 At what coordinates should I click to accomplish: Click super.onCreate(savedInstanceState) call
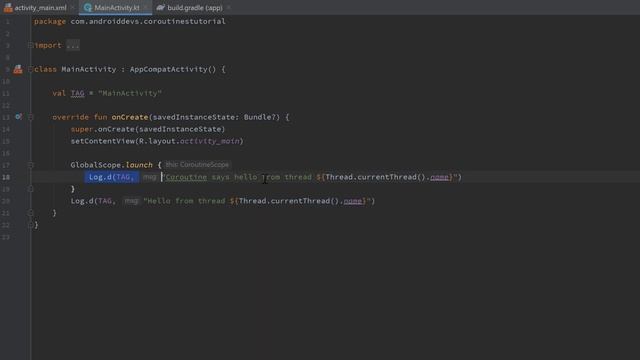point(148,129)
